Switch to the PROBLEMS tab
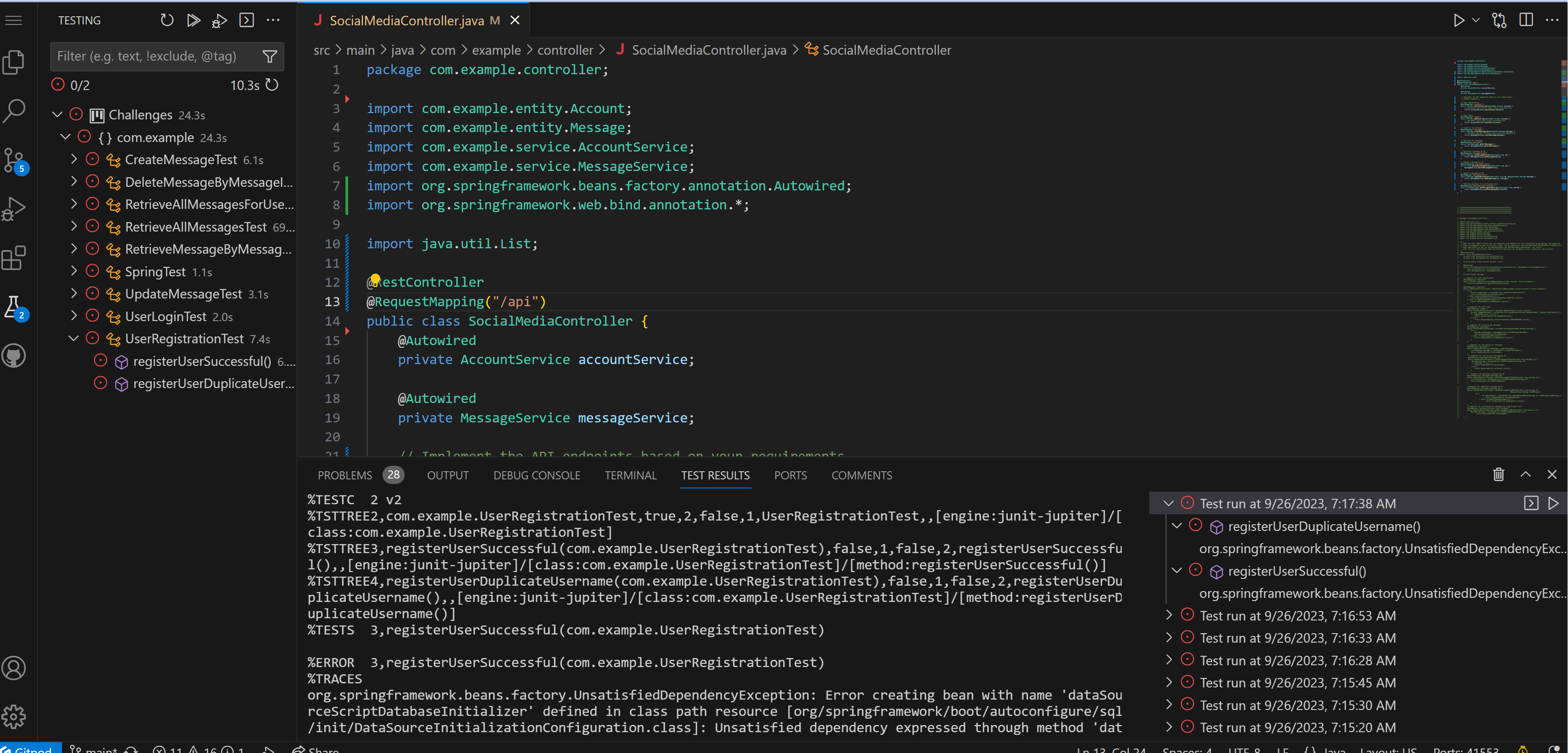 pos(345,475)
